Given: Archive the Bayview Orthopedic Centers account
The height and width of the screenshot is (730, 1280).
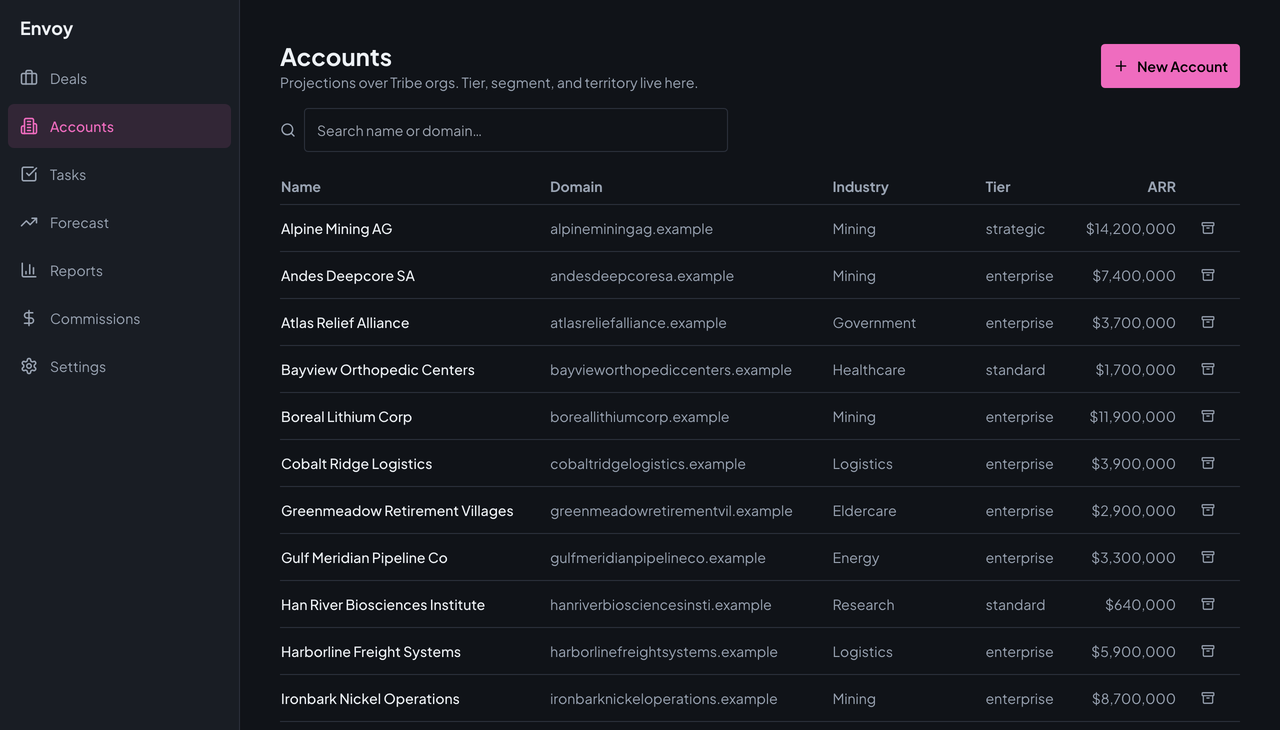Looking at the screenshot, I should (1208, 369).
